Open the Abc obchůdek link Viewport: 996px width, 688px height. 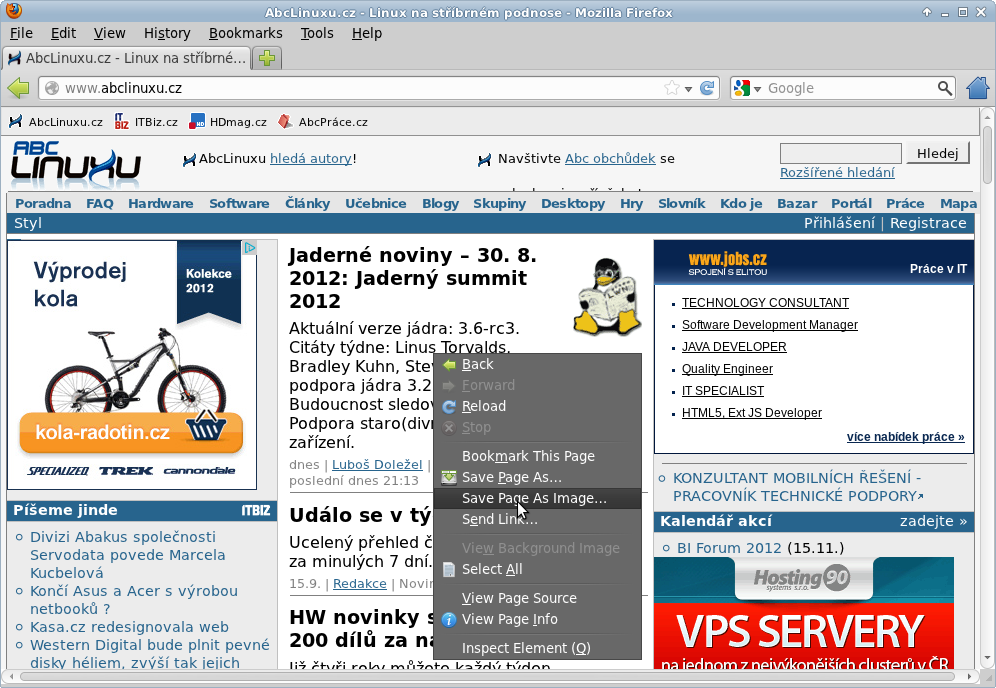[610, 159]
